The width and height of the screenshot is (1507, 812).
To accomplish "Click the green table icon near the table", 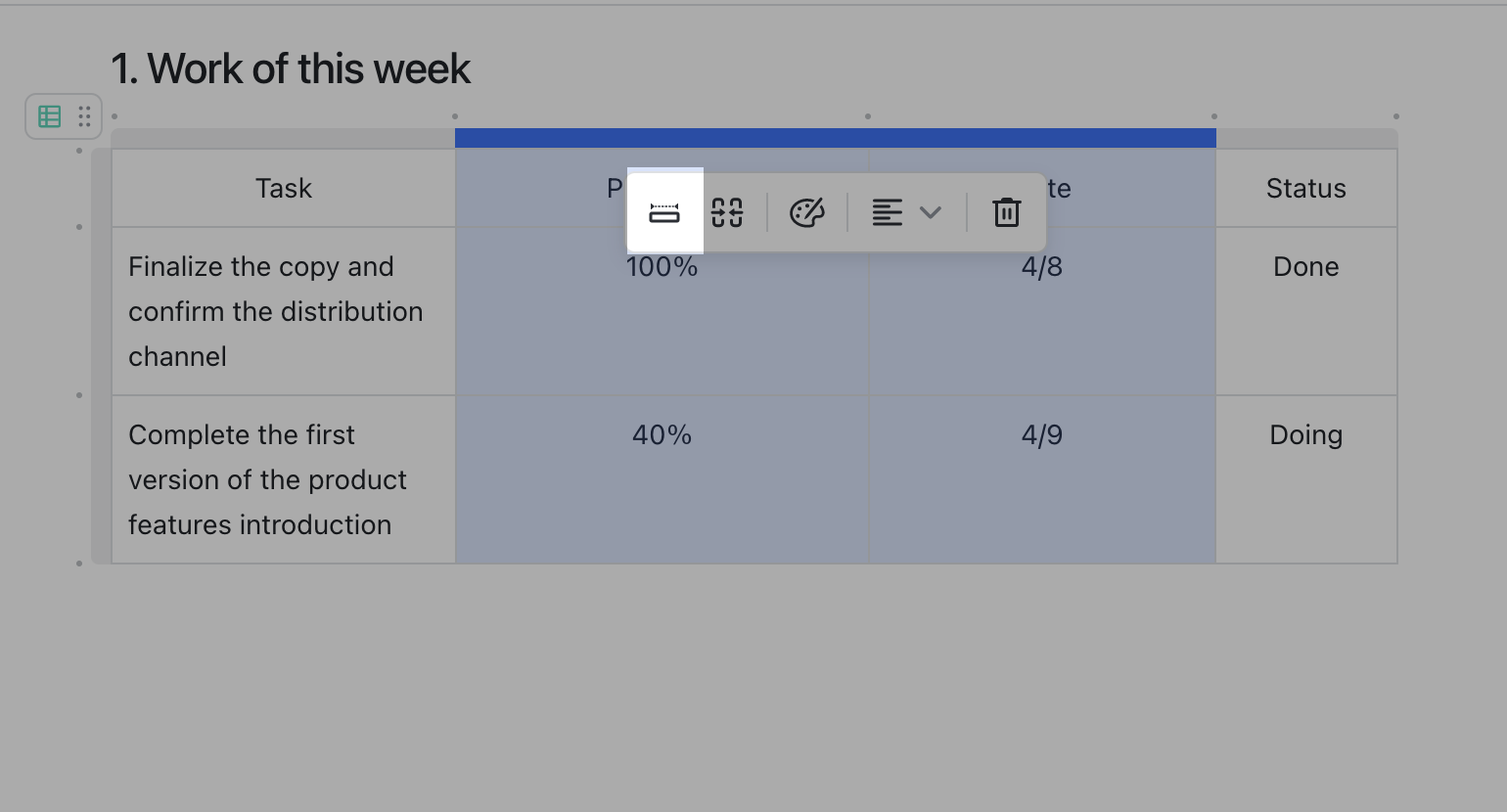I will click(x=48, y=115).
